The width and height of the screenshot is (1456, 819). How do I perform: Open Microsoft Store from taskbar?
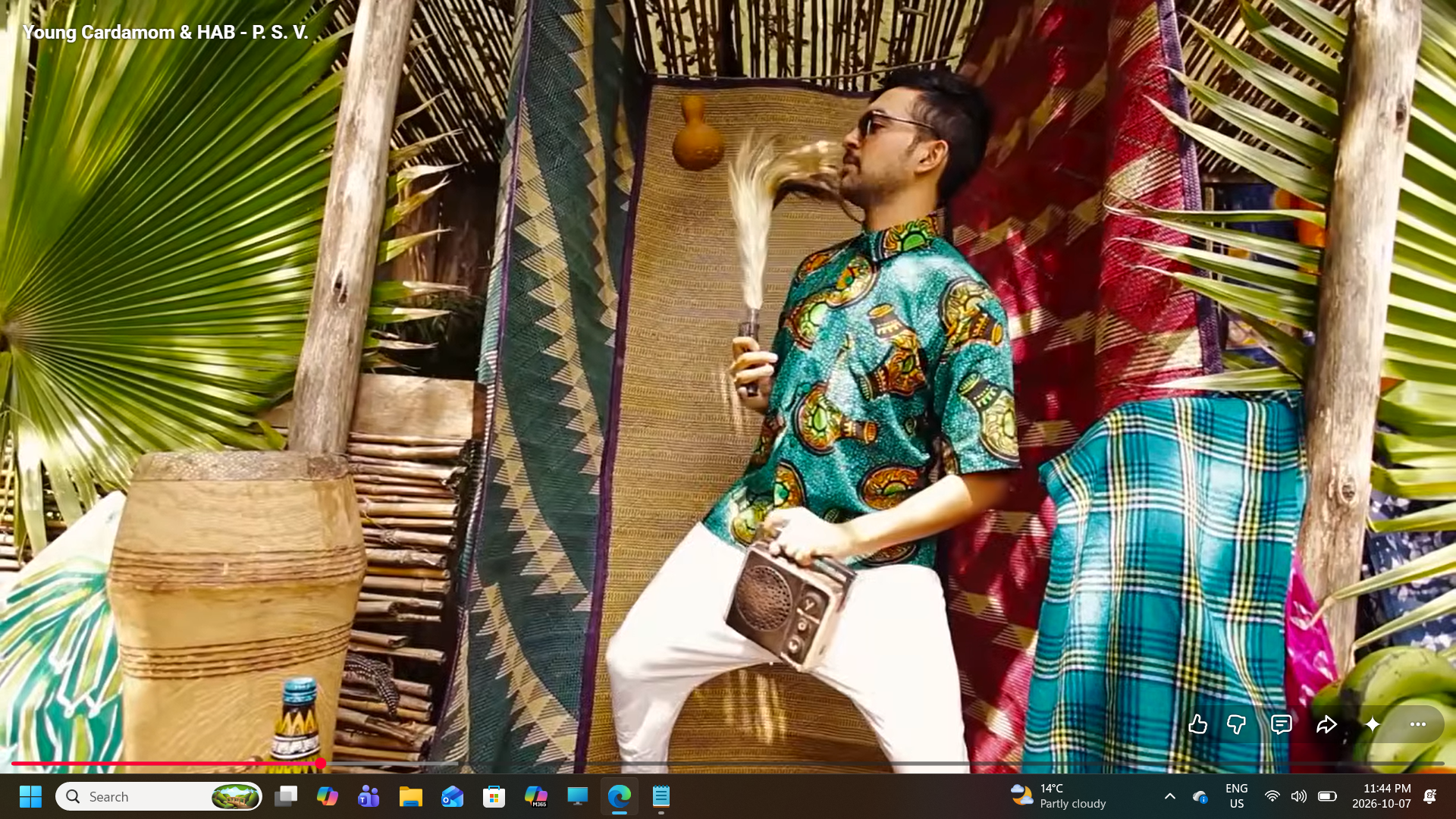[x=494, y=796]
